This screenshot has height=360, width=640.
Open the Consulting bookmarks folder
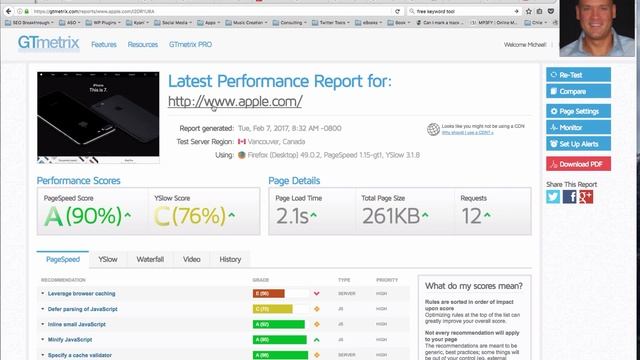[289, 23]
